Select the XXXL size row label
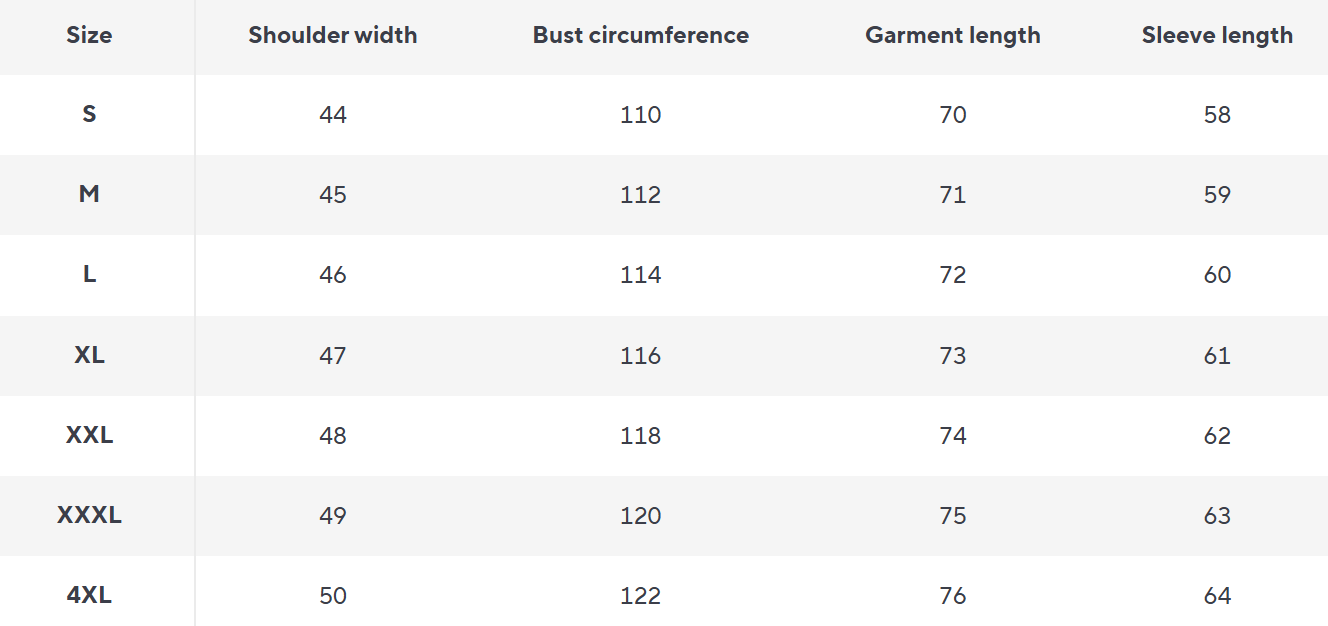 coord(89,515)
